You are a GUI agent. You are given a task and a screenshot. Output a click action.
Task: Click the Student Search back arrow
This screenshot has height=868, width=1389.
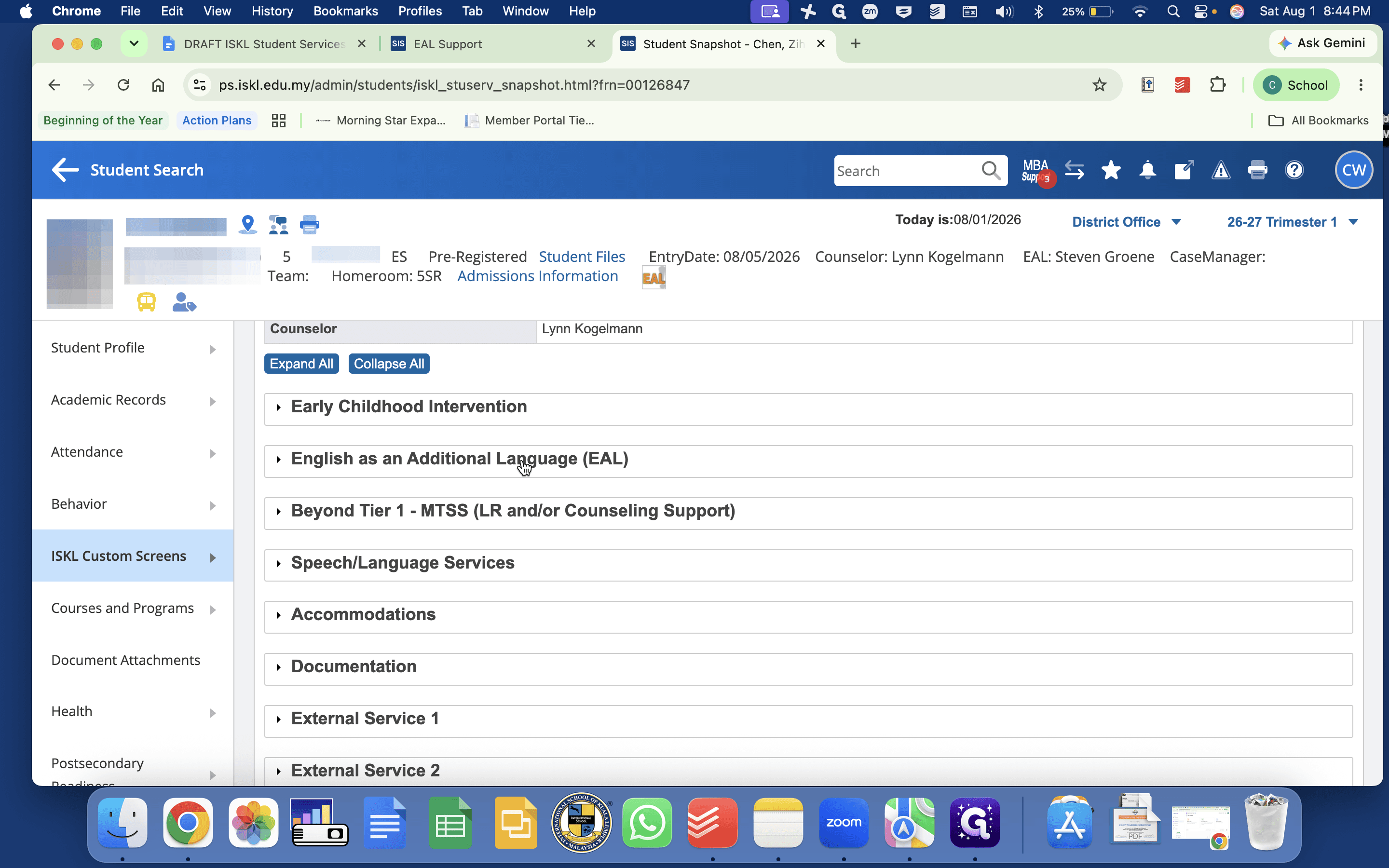[65, 170]
